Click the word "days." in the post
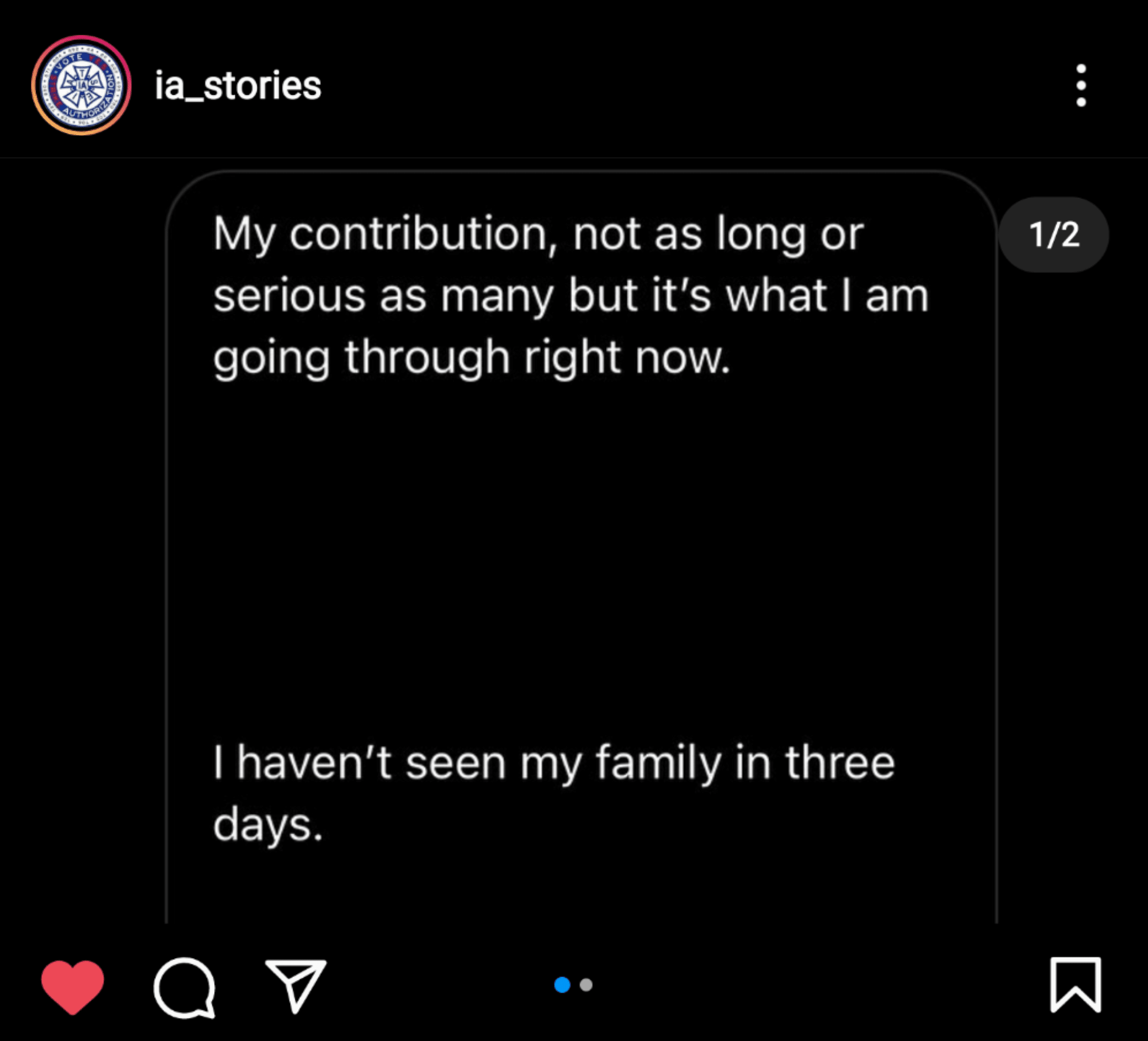Image resolution: width=1148 pixels, height=1041 pixels. [267, 825]
